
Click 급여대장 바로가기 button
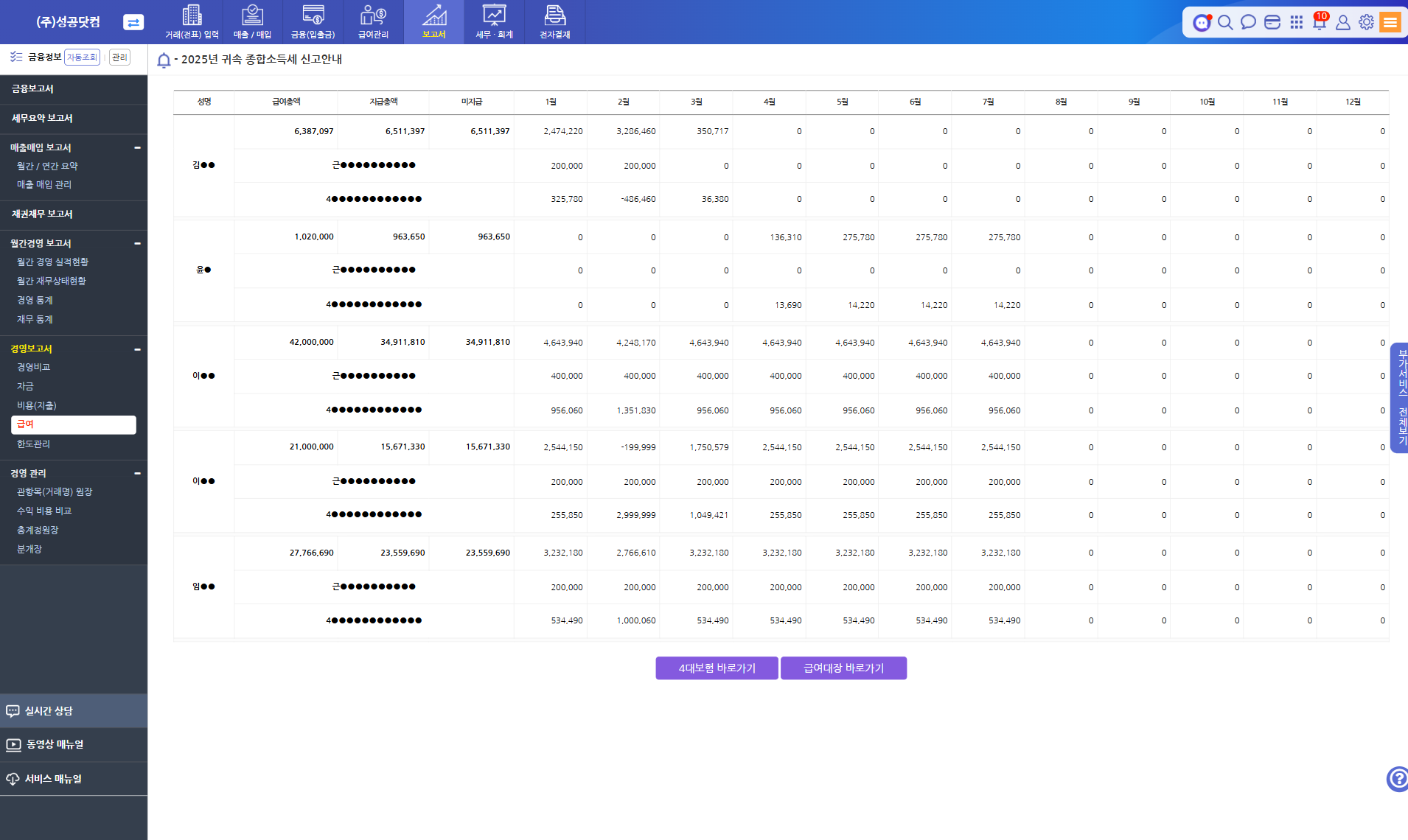[x=843, y=668]
